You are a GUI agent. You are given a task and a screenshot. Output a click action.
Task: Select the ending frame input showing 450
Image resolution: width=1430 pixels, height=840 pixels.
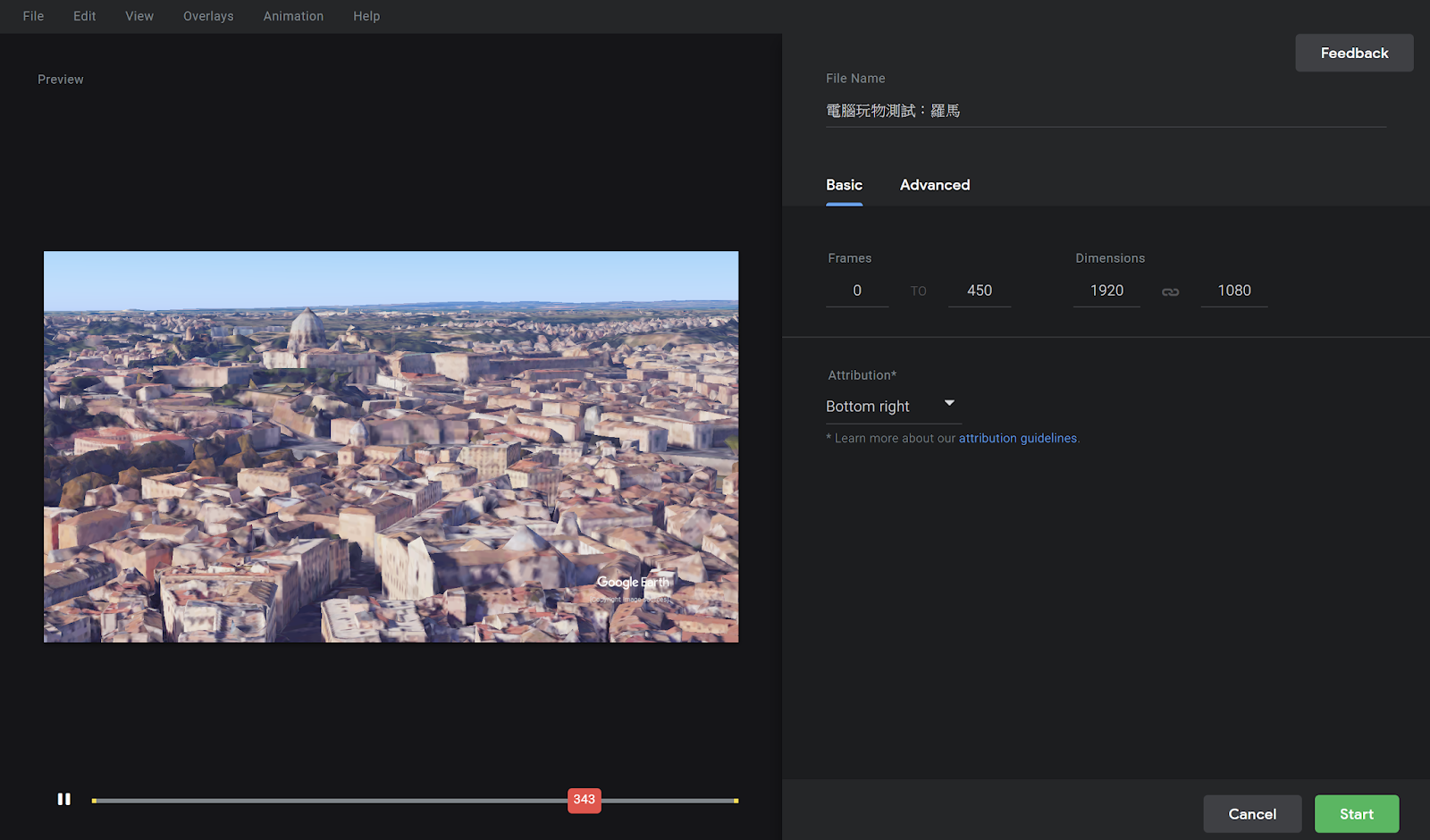[980, 290]
